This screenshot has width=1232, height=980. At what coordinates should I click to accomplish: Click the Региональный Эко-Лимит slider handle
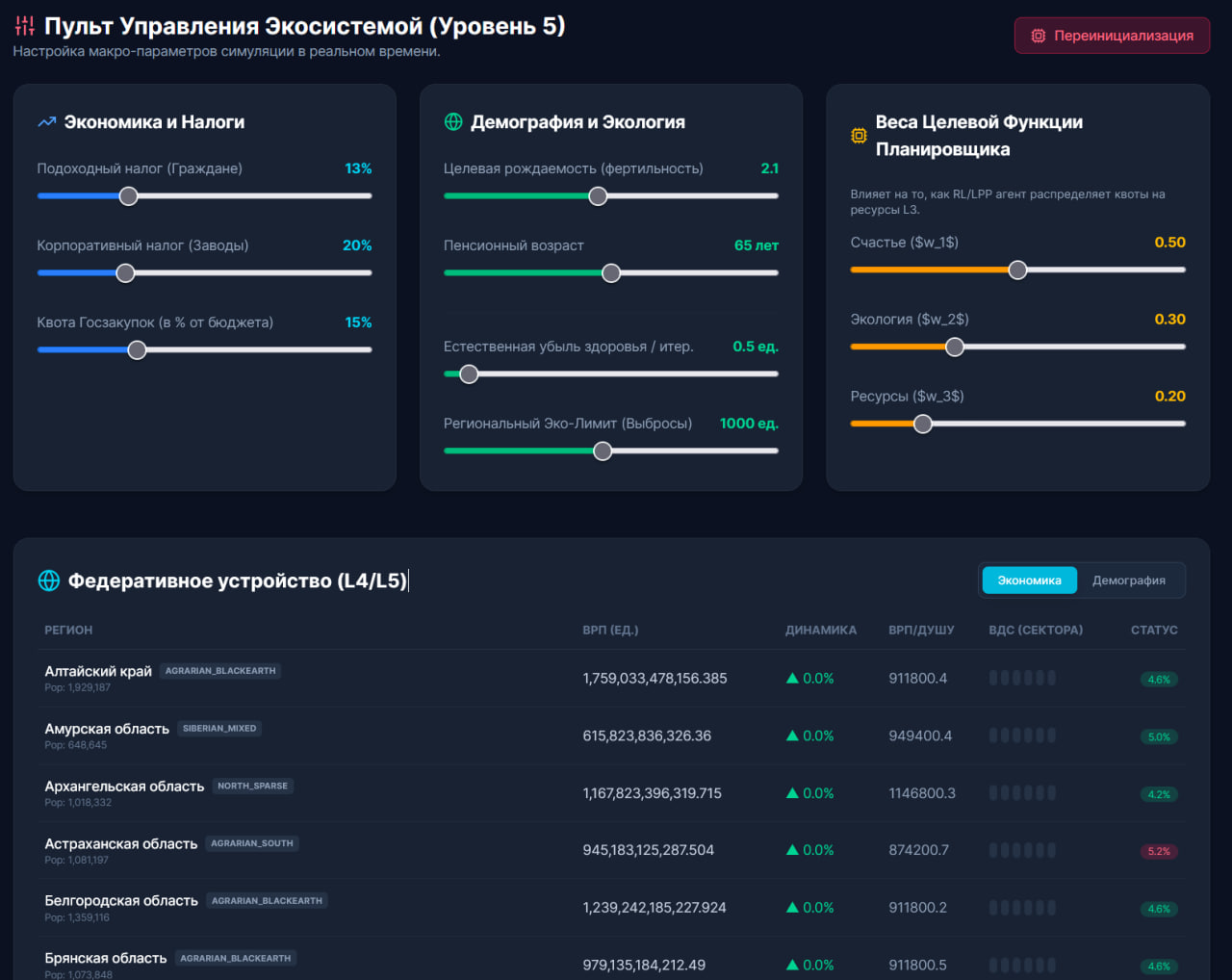click(603, 451)
